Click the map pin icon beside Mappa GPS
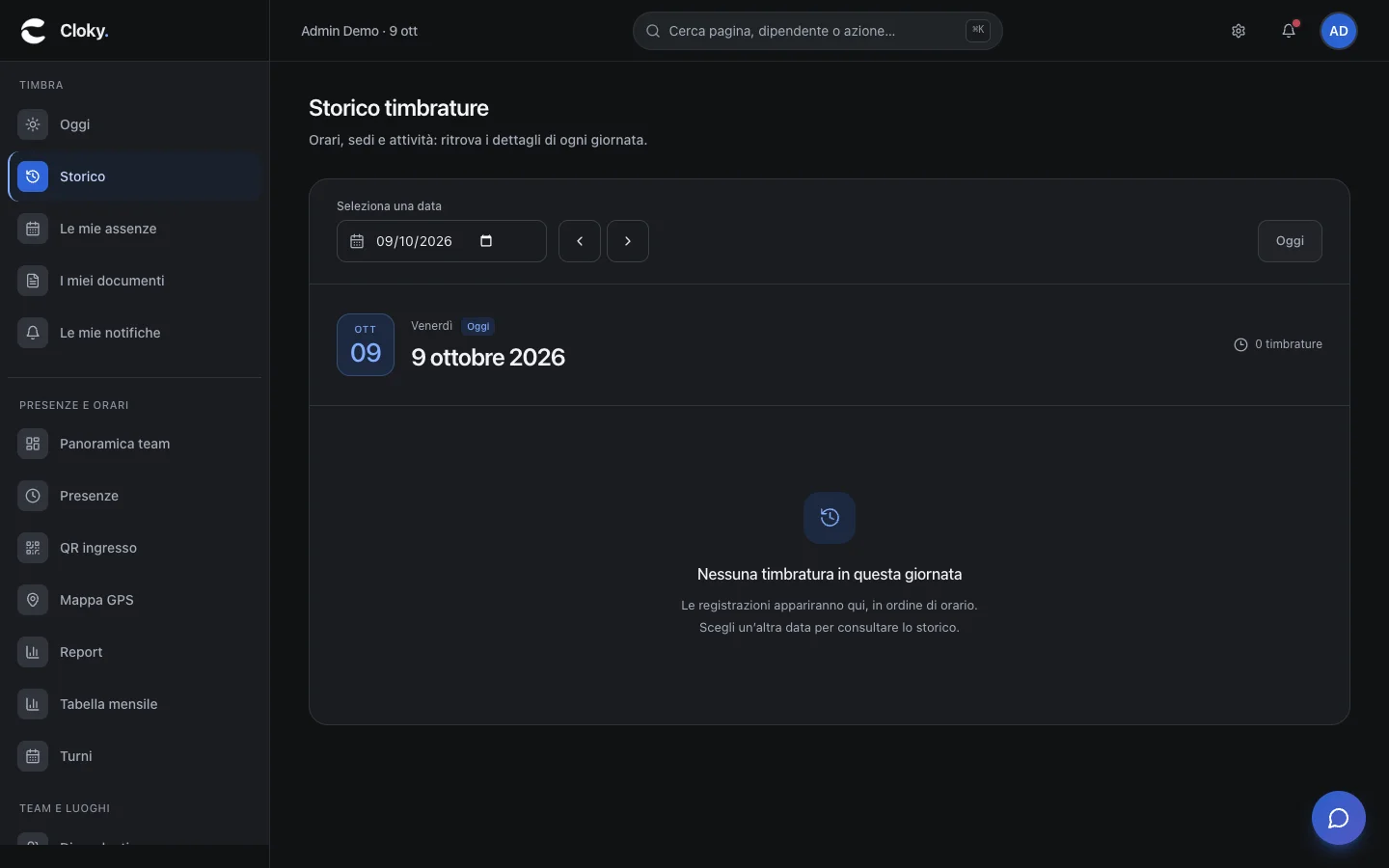 [33, 600]
